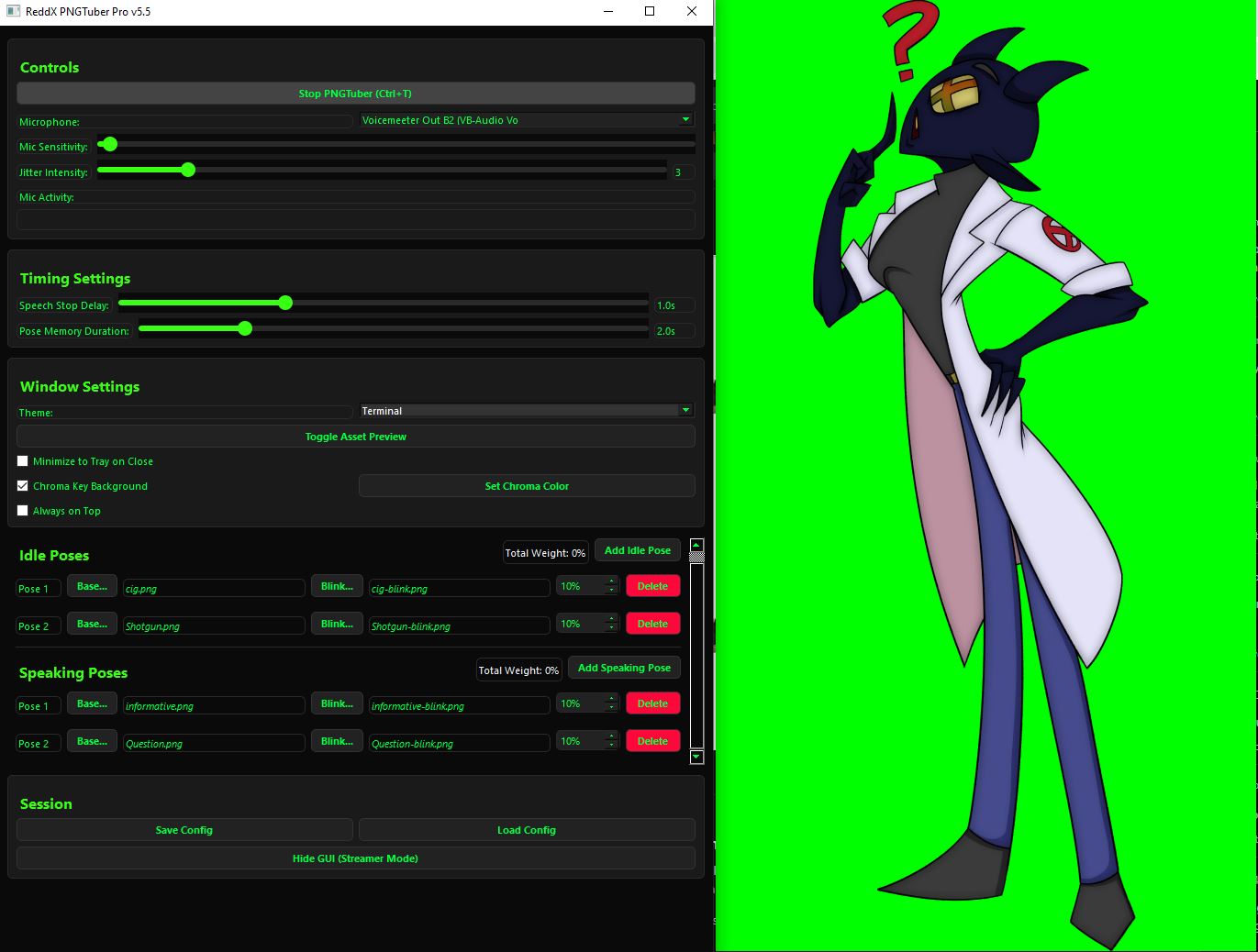The image size is (1258, 952).
Task: Click Blink button for Shotgun-blink.png
Action: (x=337, y=624)
